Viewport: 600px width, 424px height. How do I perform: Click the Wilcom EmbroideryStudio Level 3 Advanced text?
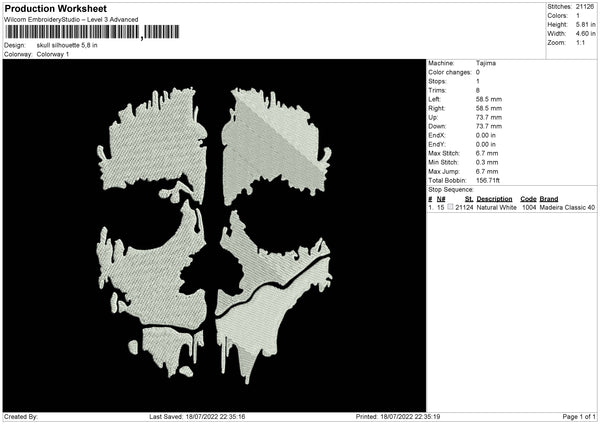(71, 20)
